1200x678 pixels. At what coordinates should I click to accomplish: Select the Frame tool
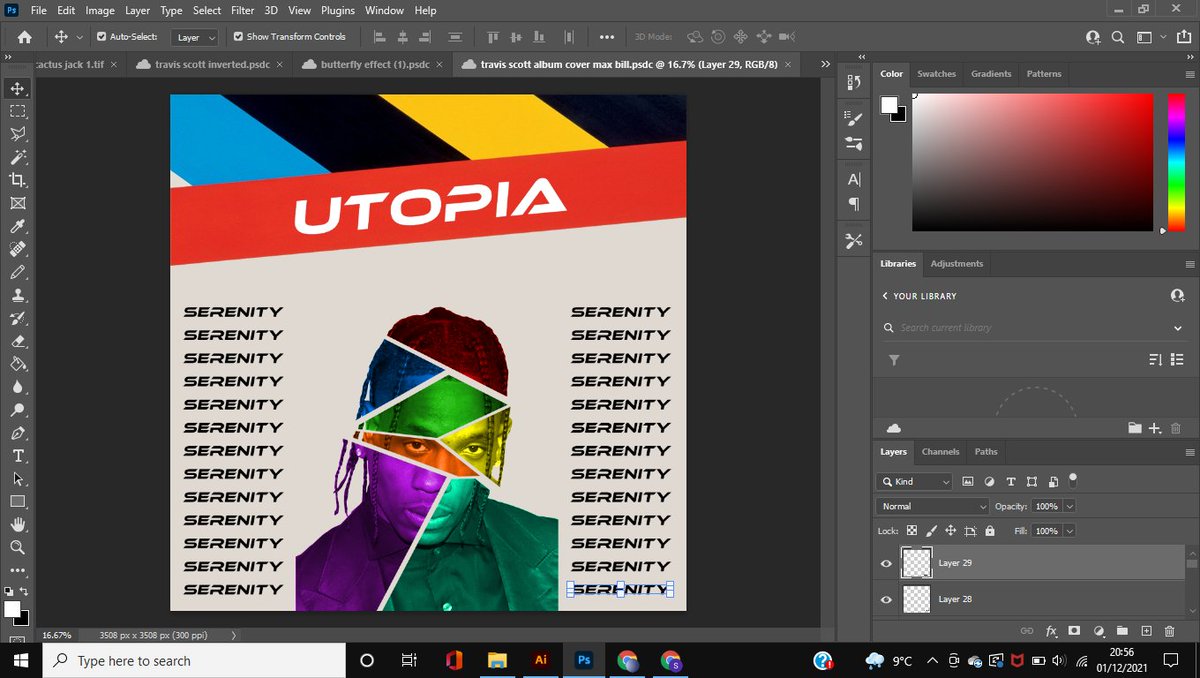tap(17, 203)
